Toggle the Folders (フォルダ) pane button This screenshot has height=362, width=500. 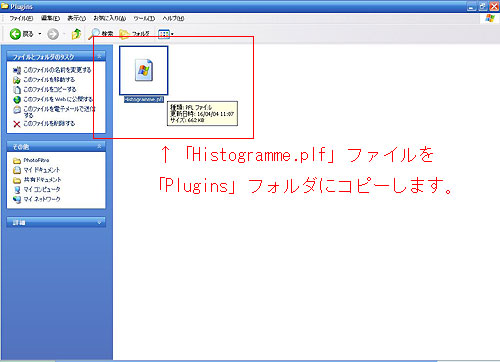click(x=135, y=34)
